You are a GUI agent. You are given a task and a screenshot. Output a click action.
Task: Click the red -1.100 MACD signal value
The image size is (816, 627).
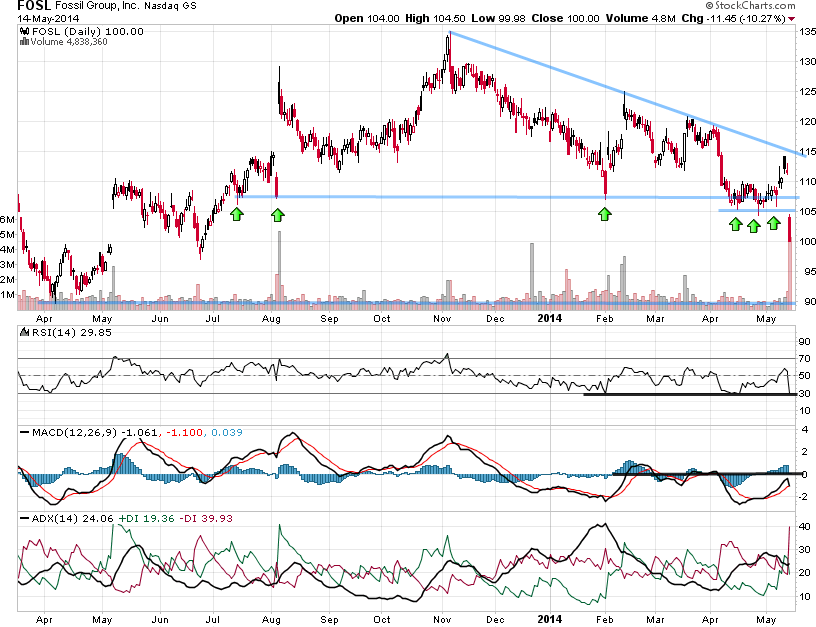184,432
